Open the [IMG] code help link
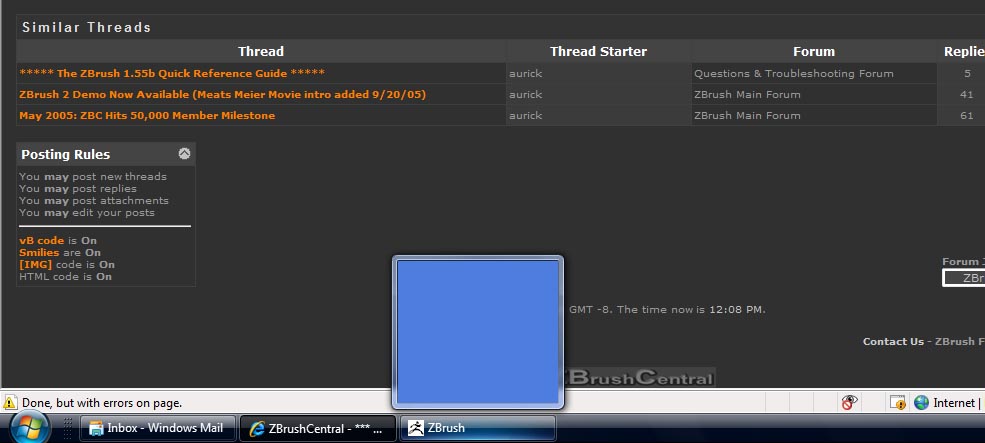 coord(36,265)
